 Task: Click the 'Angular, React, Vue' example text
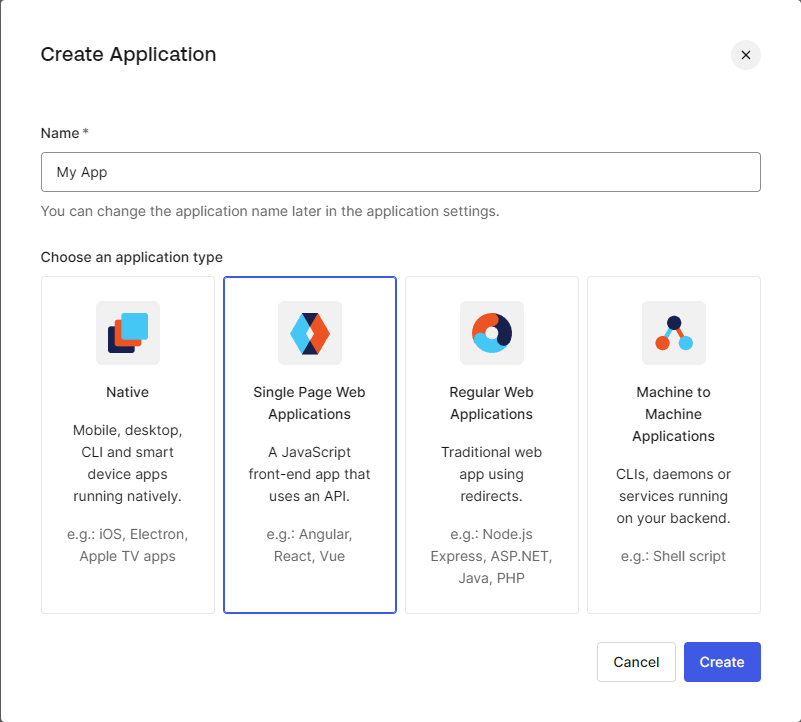(x=310, y=545)
